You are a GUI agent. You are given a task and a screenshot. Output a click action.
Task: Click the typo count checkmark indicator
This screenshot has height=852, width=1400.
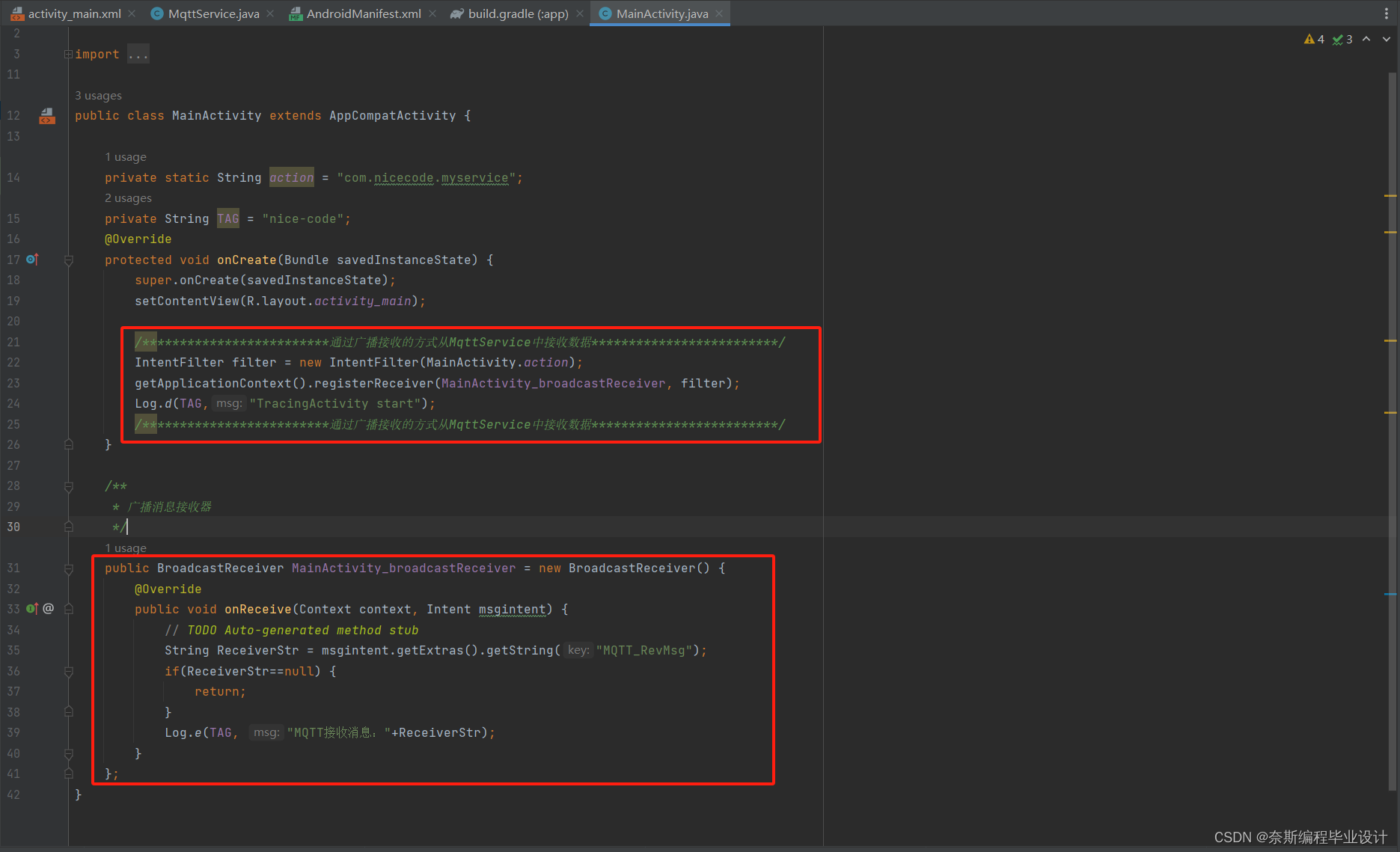click(x=1342, y=39)
